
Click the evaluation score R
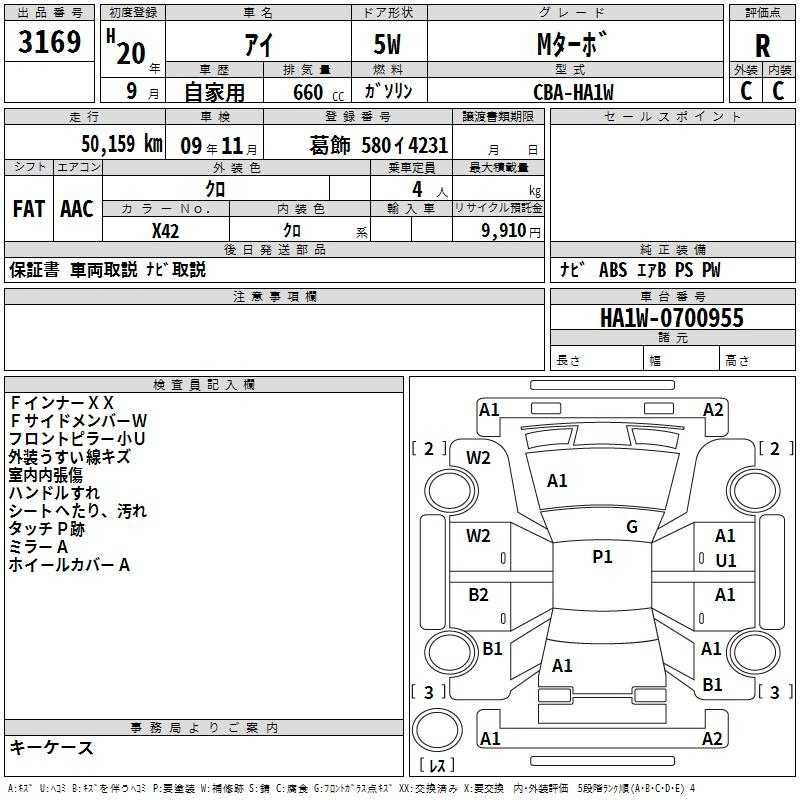click(762, 46)
